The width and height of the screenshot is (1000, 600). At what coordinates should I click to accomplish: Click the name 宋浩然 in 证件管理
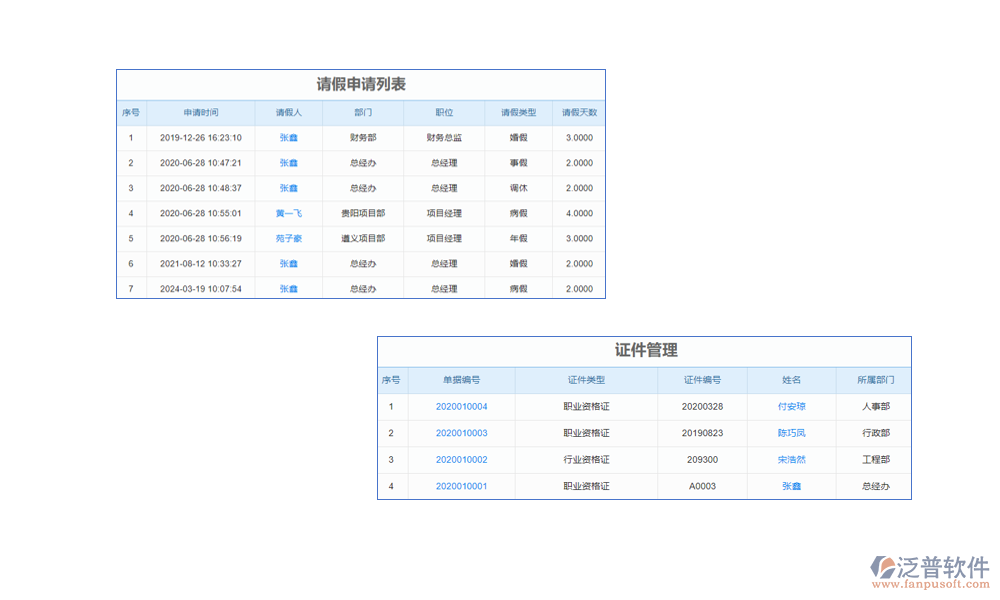[x=791, y=460]
